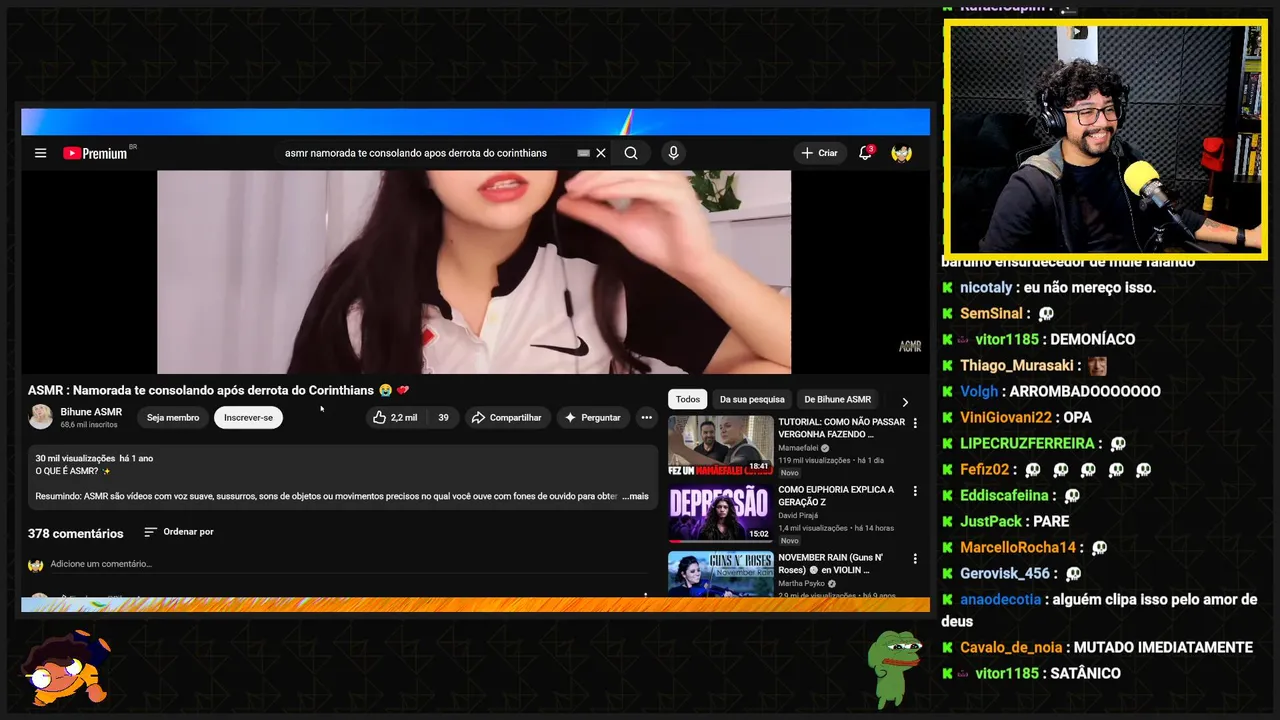1280x720 pixels.
Task: Click the Perguntar button
Action: pyautogui.click(x=593, y=417)
